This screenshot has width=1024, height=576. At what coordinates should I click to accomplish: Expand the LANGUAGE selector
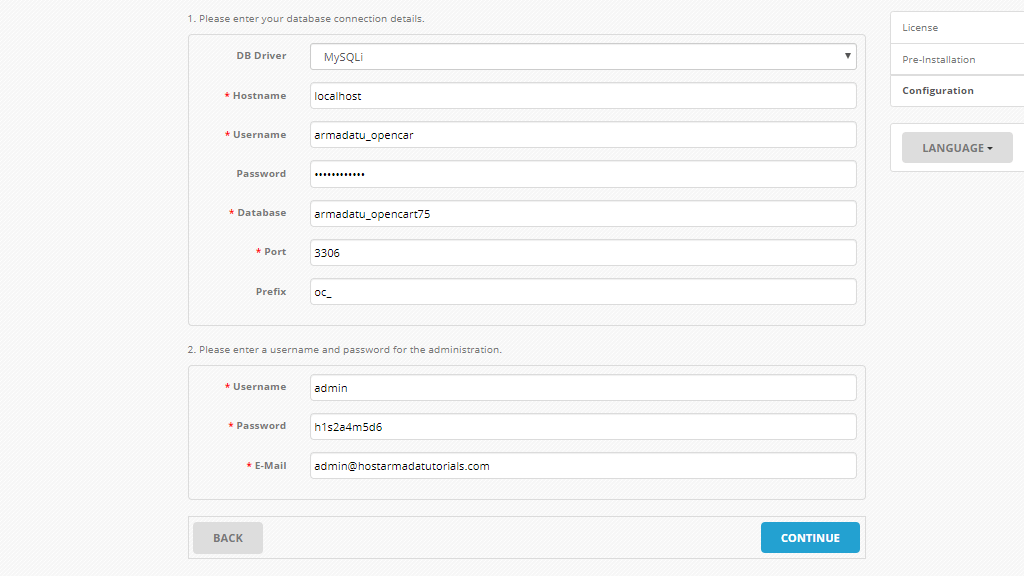click(956, 147)
